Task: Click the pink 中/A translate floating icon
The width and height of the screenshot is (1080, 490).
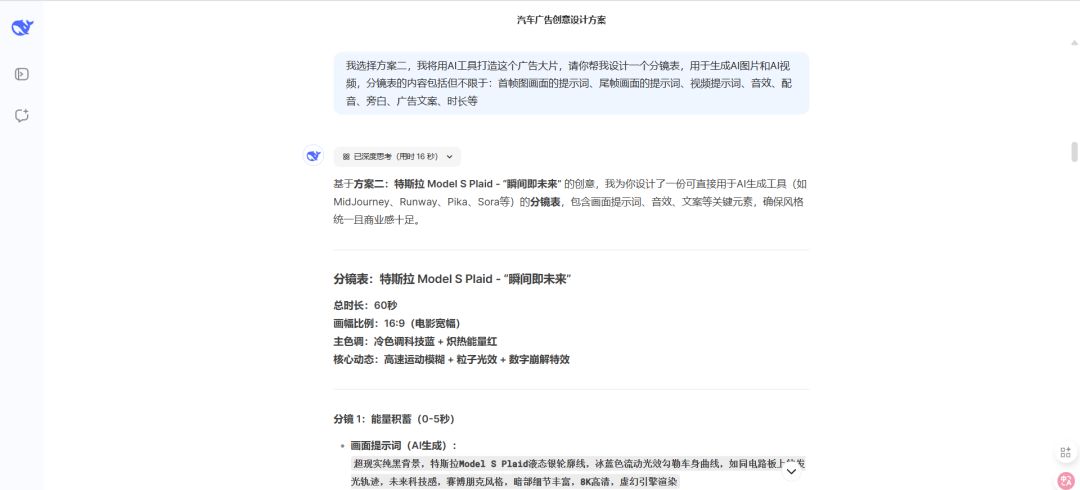Action: pos(1066,480)
